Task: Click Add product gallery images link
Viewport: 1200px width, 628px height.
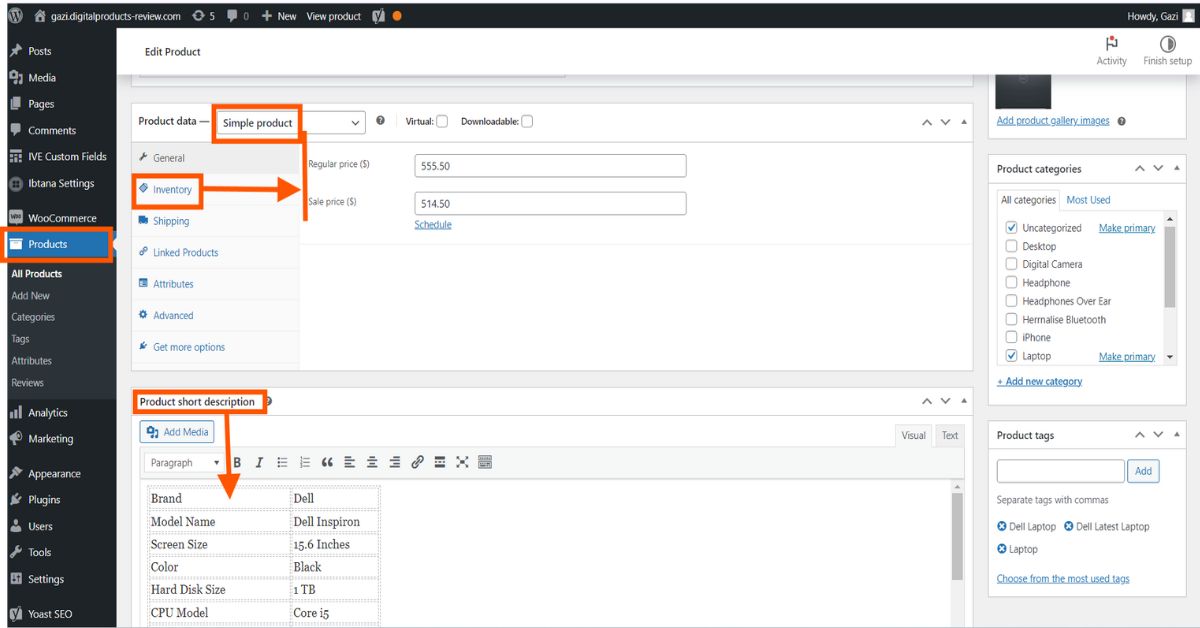Action: coord(1053,121)
